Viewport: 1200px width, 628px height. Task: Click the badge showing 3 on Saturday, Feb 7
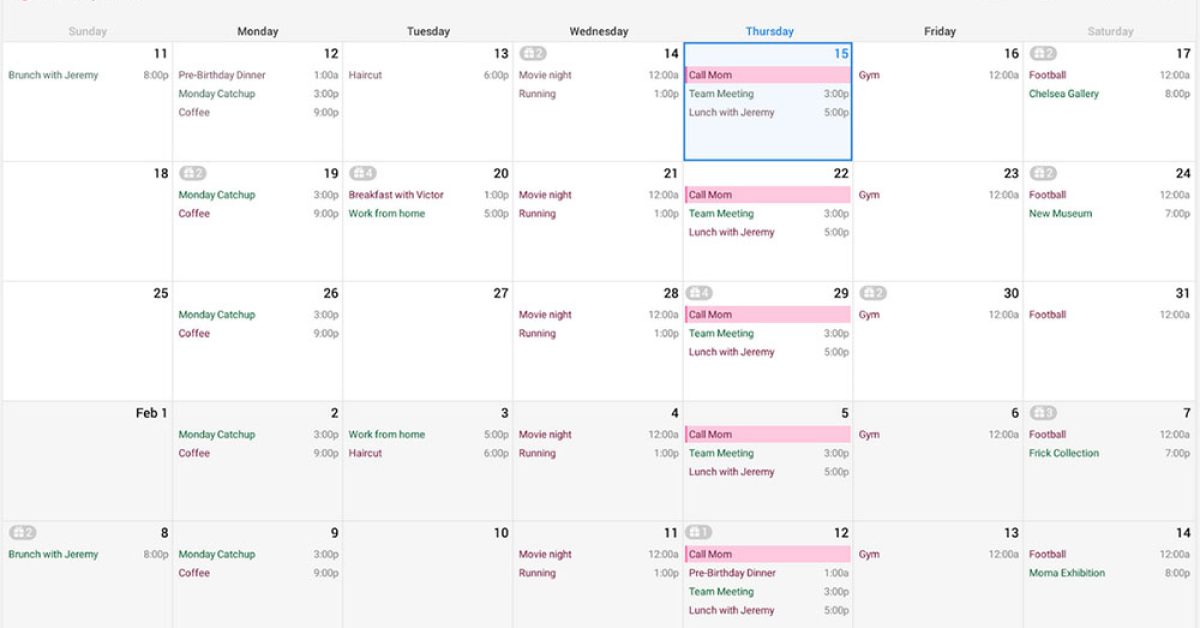1043,413
